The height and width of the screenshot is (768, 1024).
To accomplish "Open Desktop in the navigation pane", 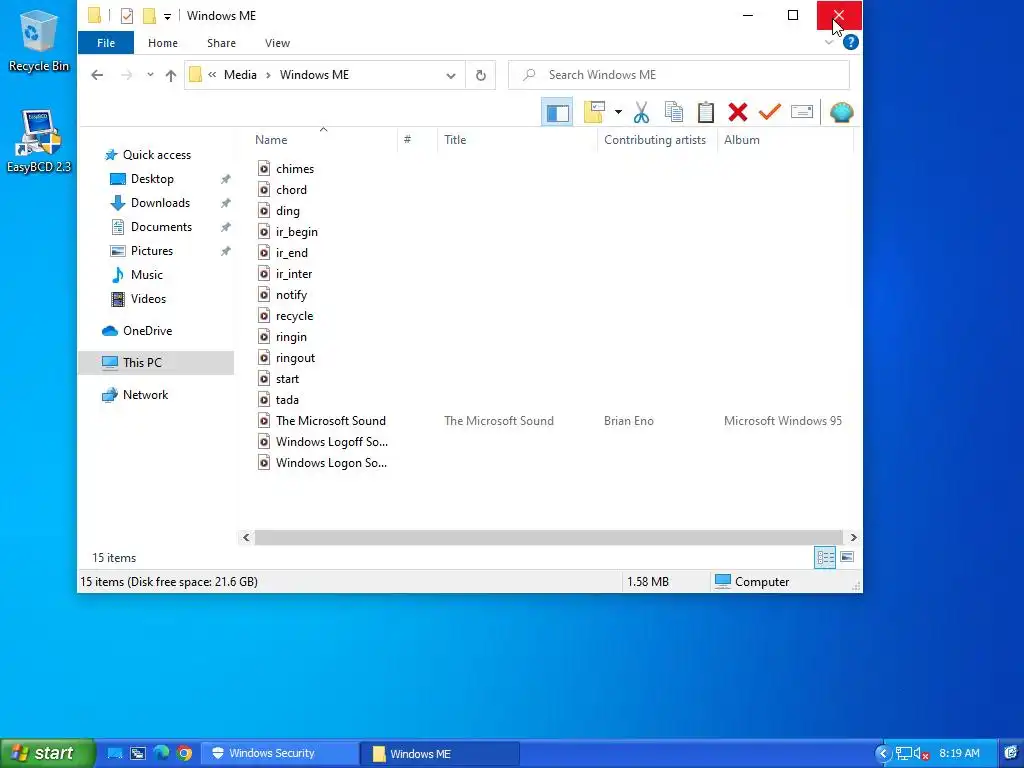I will [152, 179].
